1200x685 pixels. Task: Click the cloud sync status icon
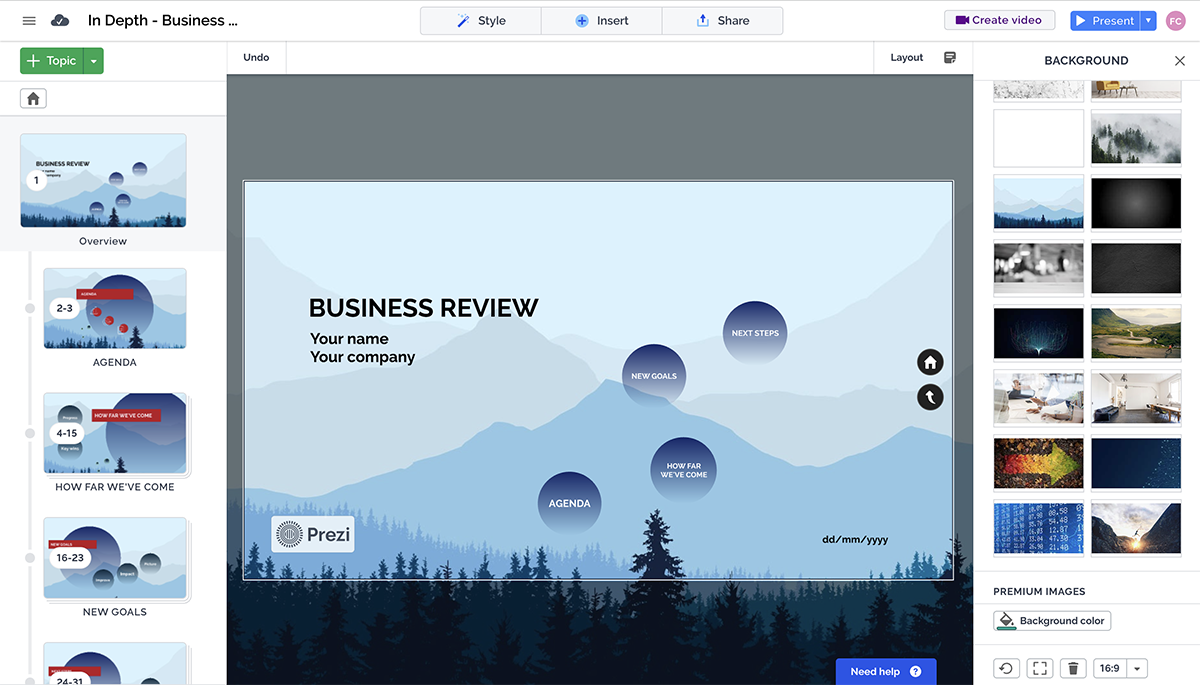(x=60, y=20)
